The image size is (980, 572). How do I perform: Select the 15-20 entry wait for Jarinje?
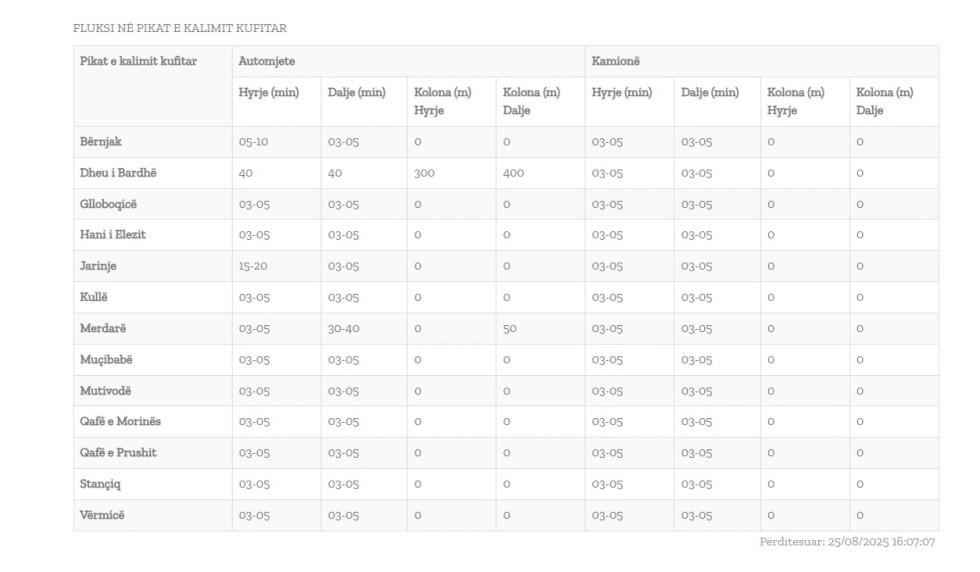[x=253, y=266]
